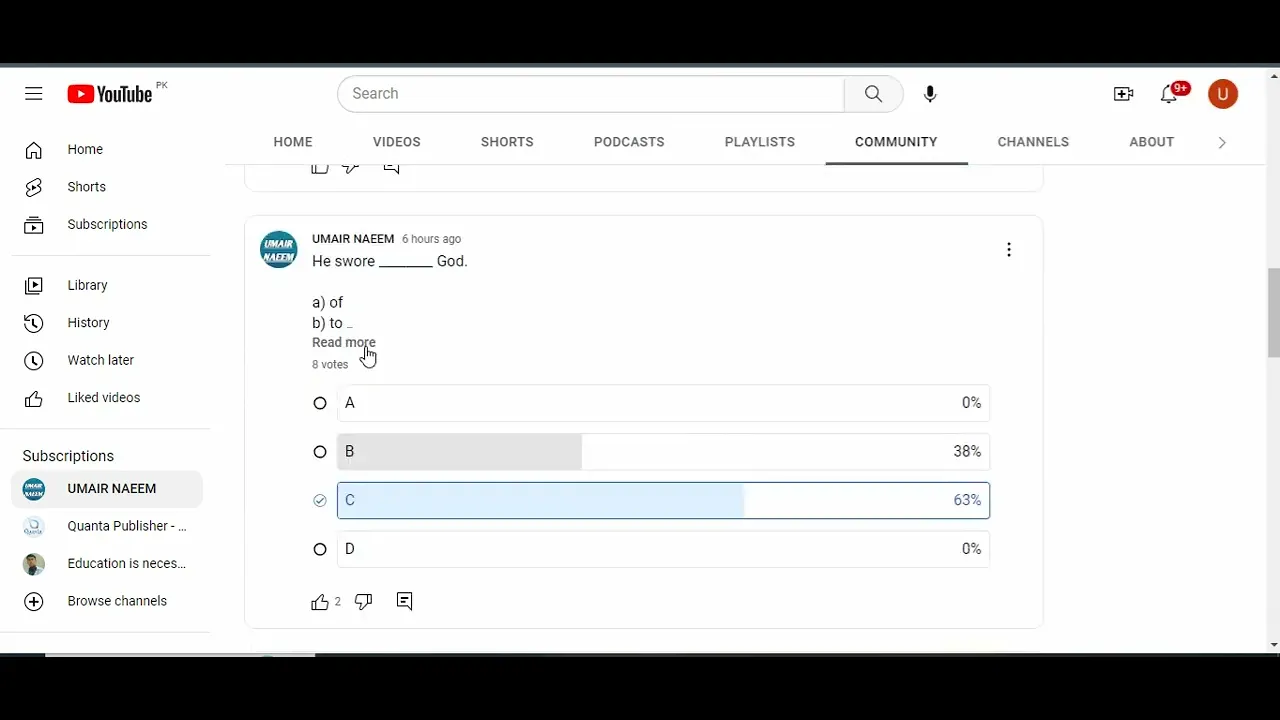Switch to the COMMUNITY tab

pos(896,142)
